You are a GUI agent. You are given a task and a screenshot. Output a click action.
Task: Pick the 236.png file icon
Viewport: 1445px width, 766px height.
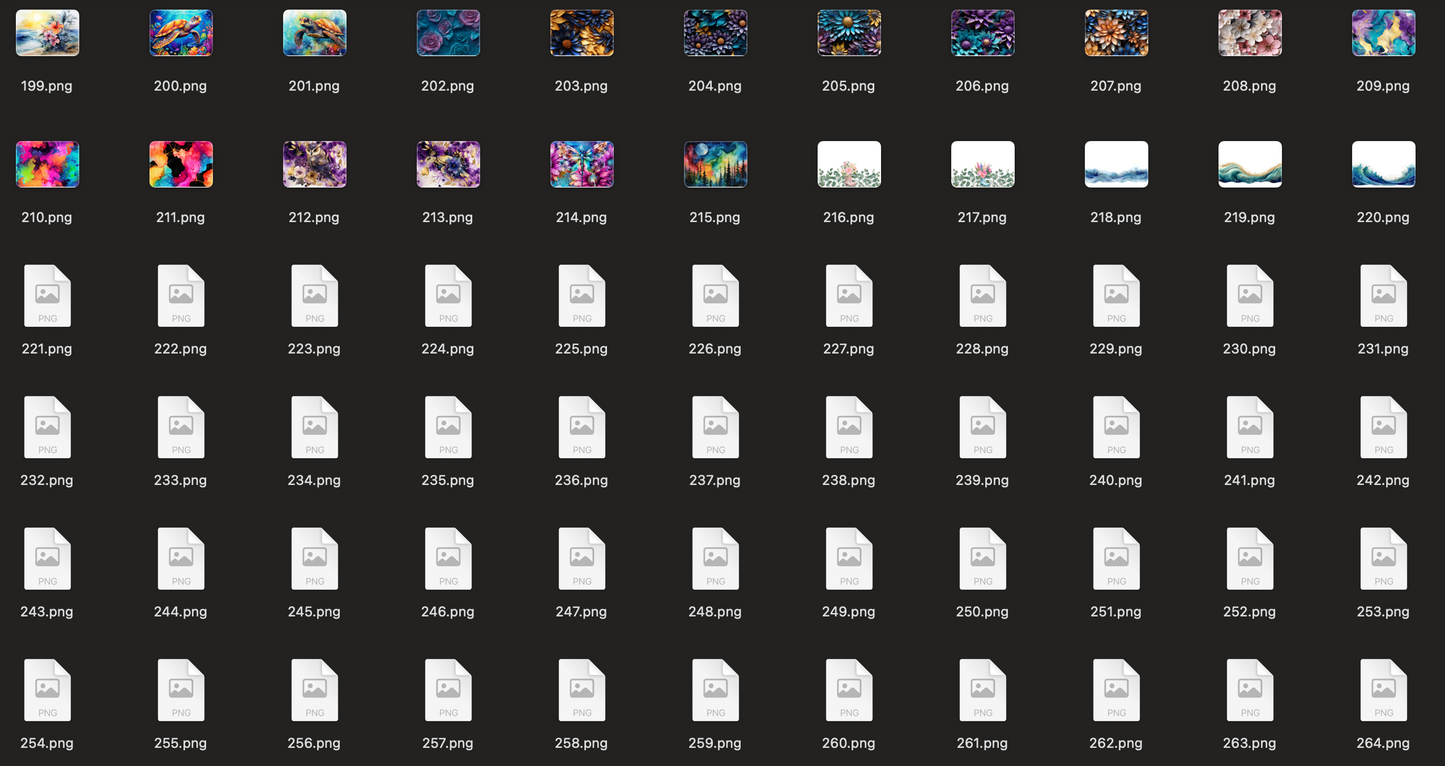581,427
